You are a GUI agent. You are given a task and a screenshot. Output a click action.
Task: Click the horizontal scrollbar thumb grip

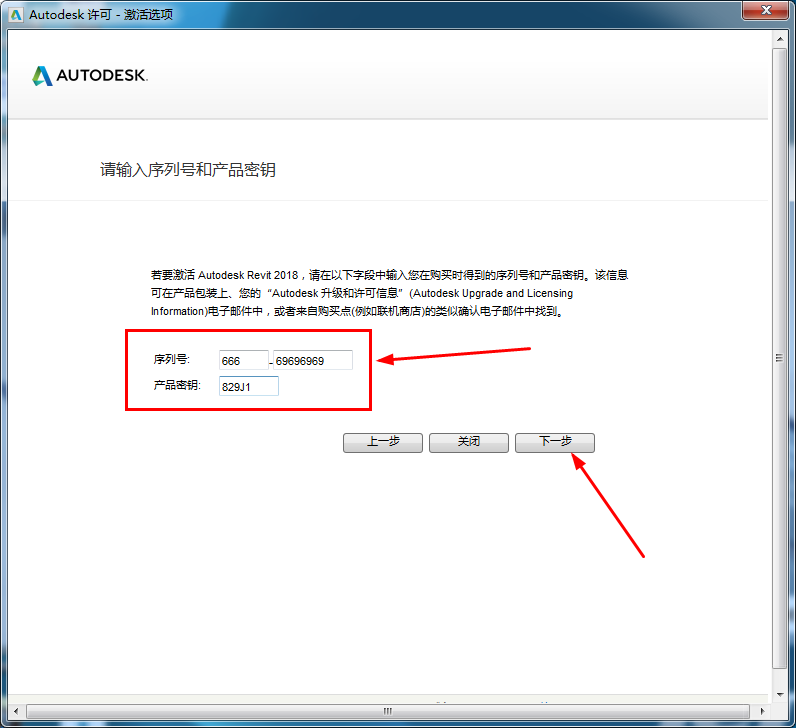388,711
